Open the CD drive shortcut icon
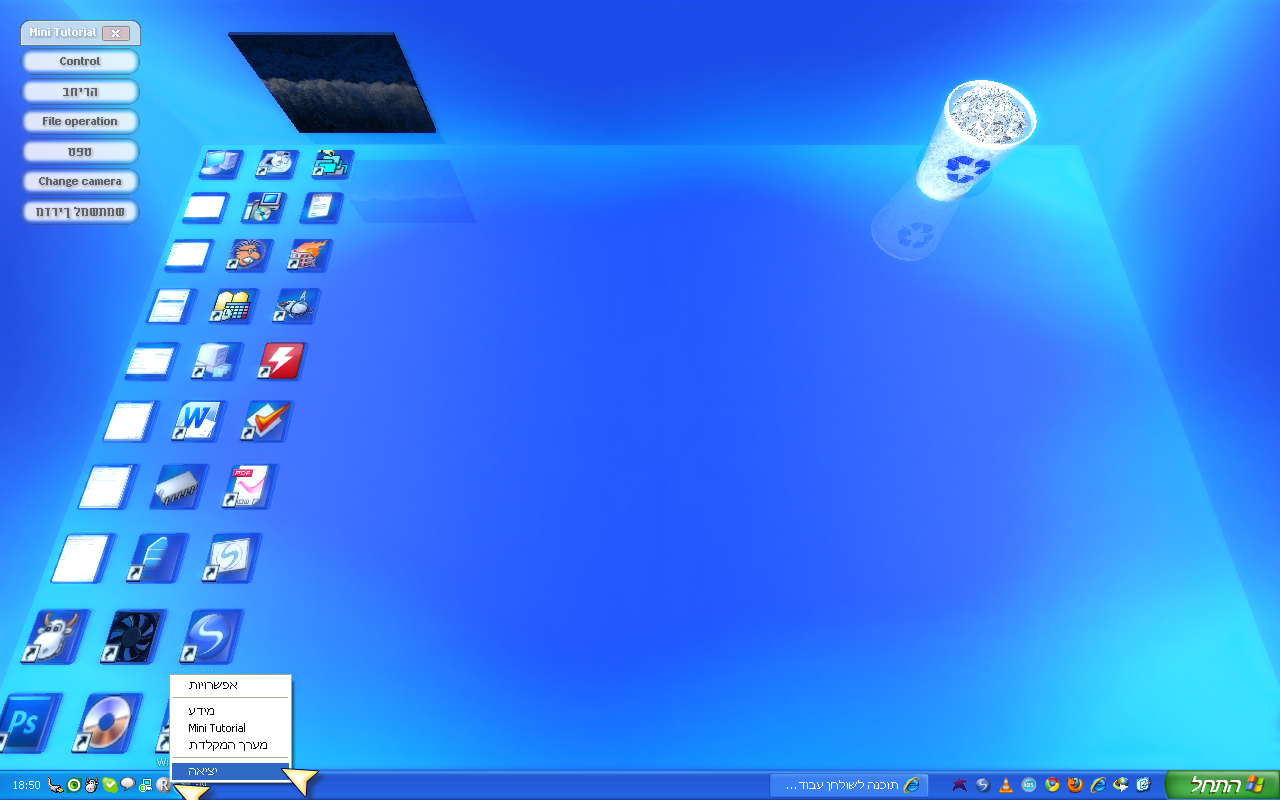Screen dimensions: 1280x800 (277, 164)
